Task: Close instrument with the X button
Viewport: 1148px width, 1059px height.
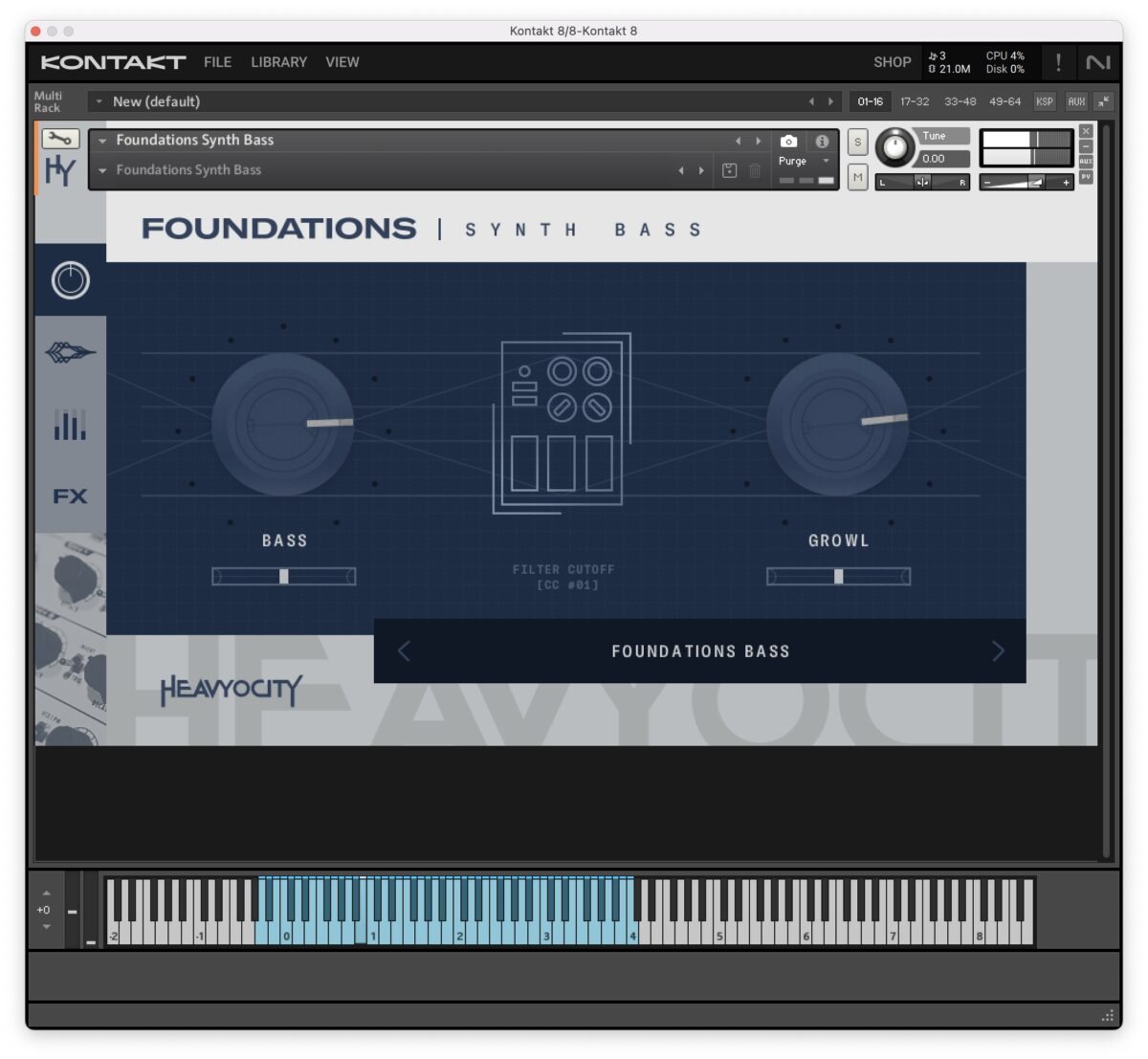Action: point(1086,131)
